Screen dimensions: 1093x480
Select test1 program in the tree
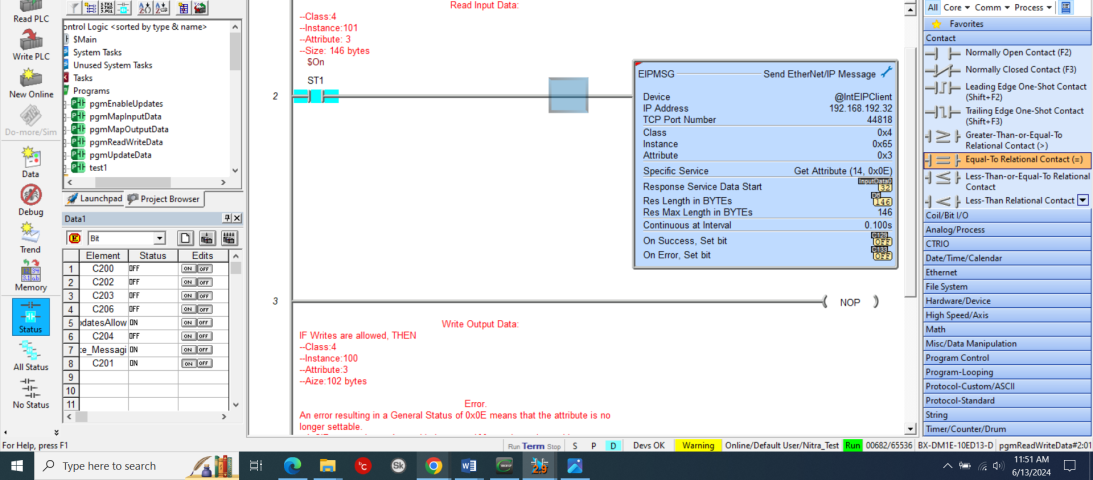98,168
